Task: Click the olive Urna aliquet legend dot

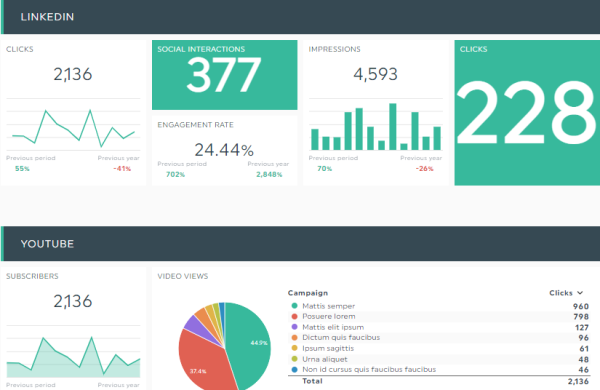Action: [294, 359]
